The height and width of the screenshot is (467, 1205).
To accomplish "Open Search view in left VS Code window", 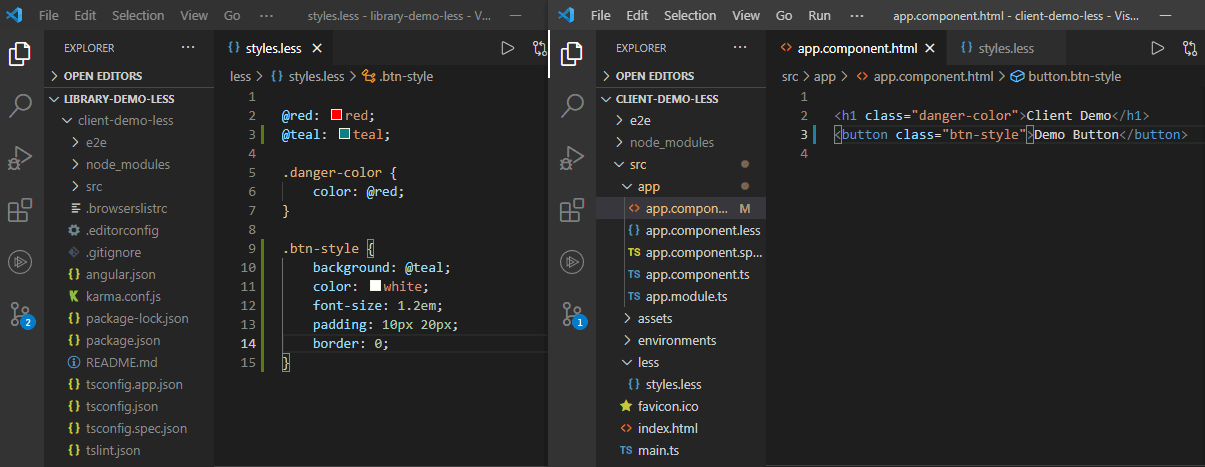I will pyautogui.click(x=20, y=105).
